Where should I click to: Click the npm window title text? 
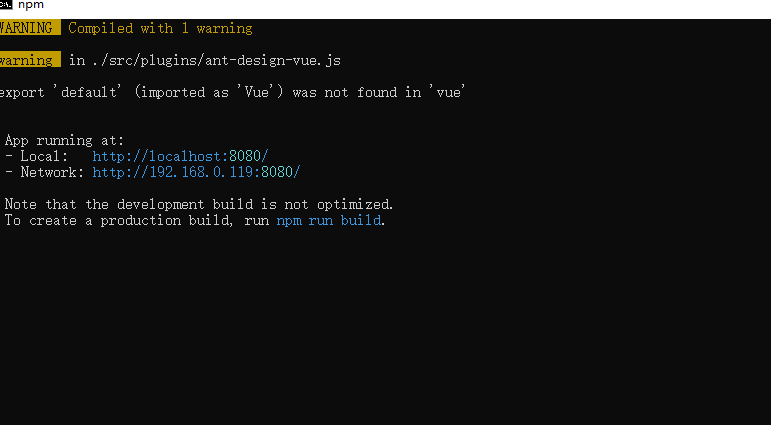click(x=31, y=5)
